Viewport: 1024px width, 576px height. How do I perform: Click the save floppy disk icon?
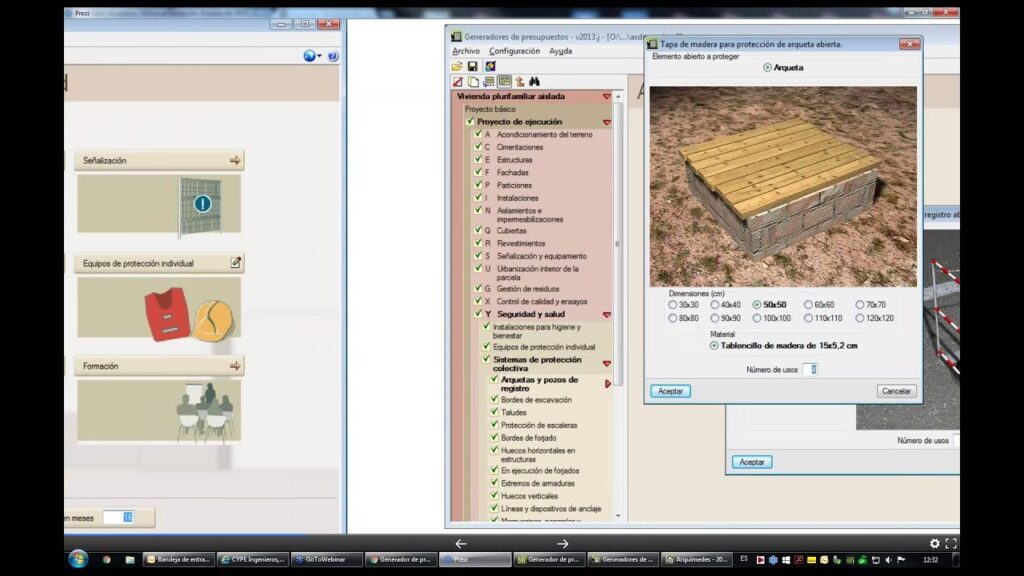point(473,66)
